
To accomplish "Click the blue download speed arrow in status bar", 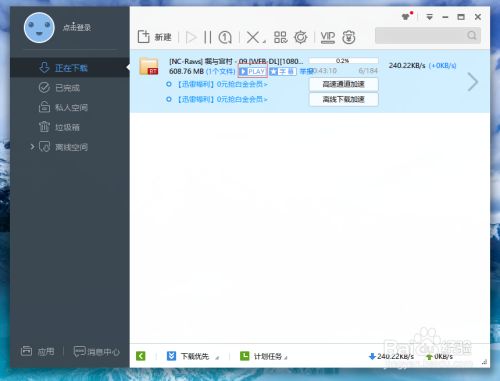I will tap(372, 357).
